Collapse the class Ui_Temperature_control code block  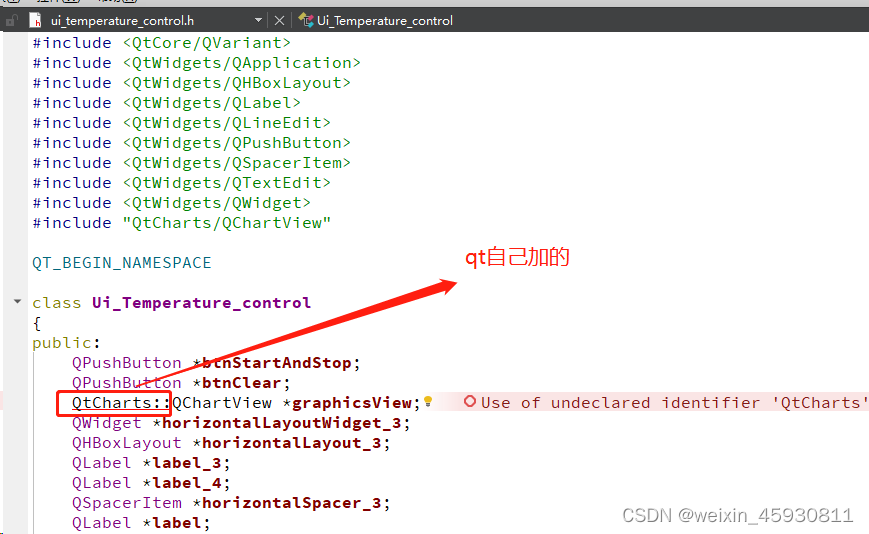[x=17, y=301]
